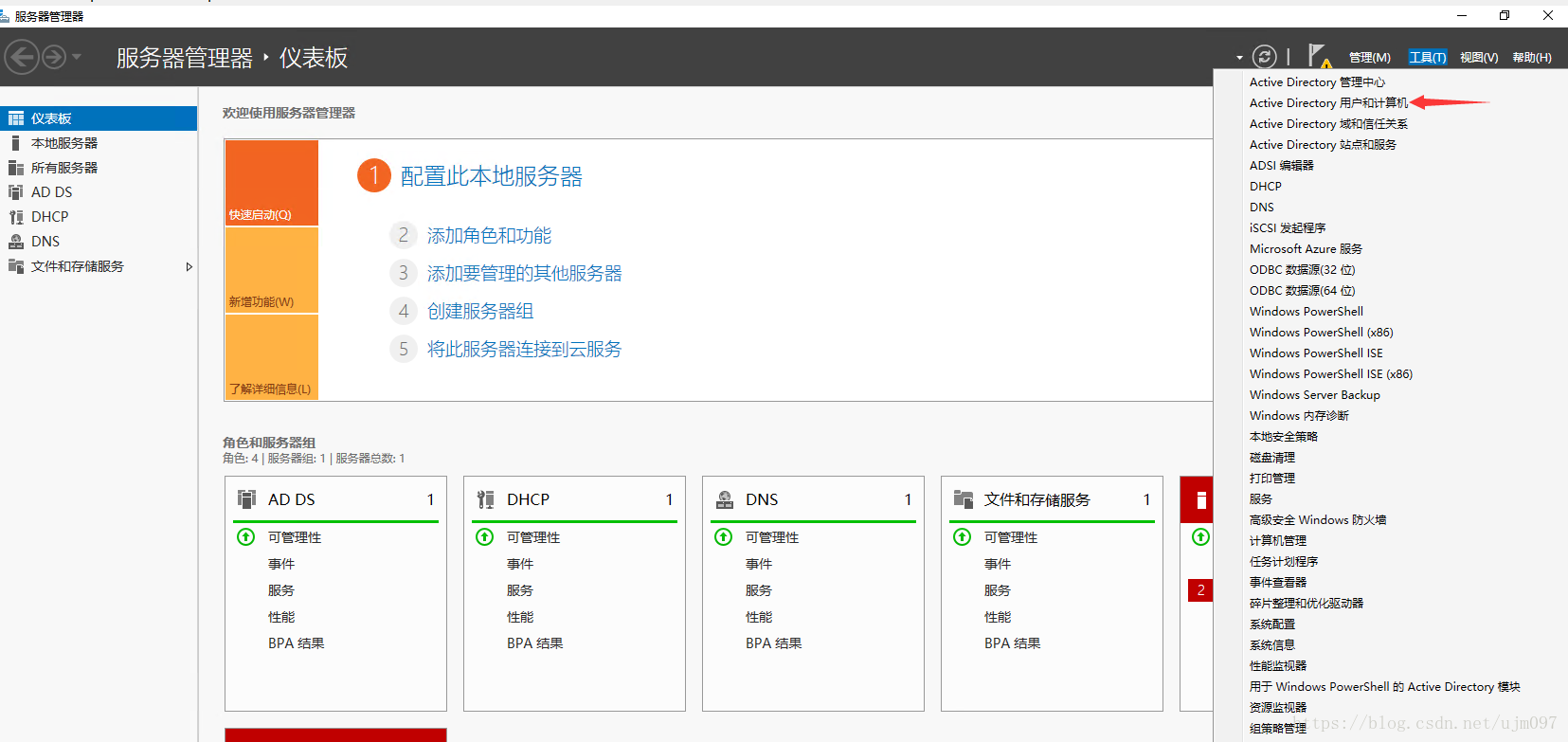
Task: Open BPA 结果 under 文件和存储服务 tile
Action: 1013,643
